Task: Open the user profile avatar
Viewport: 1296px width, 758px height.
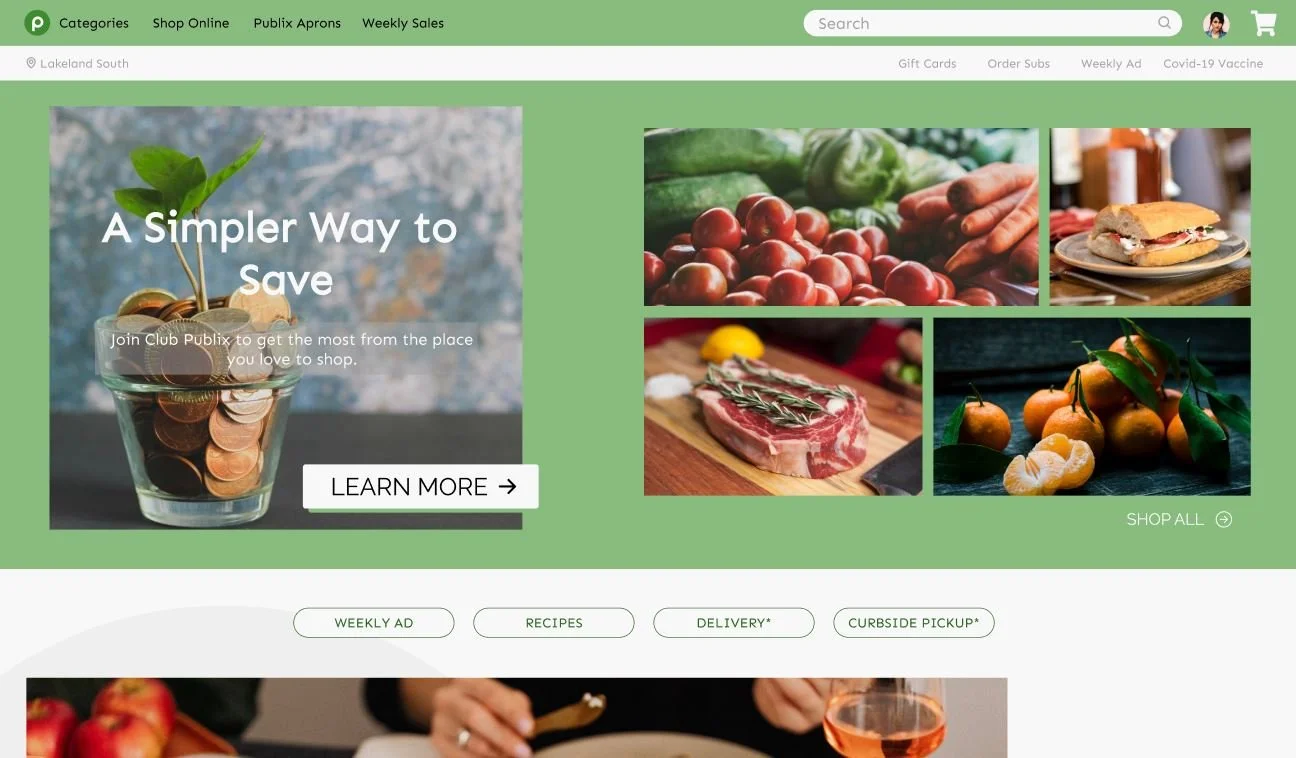Action: coord(1216,24)
